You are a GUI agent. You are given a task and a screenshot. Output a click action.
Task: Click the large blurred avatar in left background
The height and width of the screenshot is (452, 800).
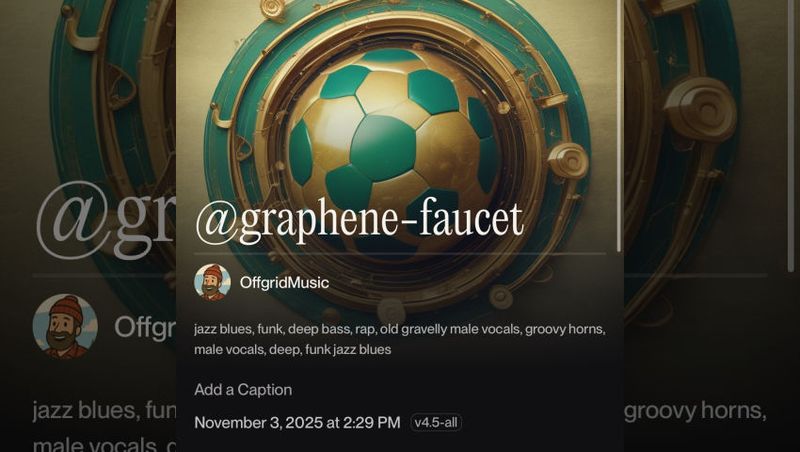pyautogui.click(x=65, y=327)
